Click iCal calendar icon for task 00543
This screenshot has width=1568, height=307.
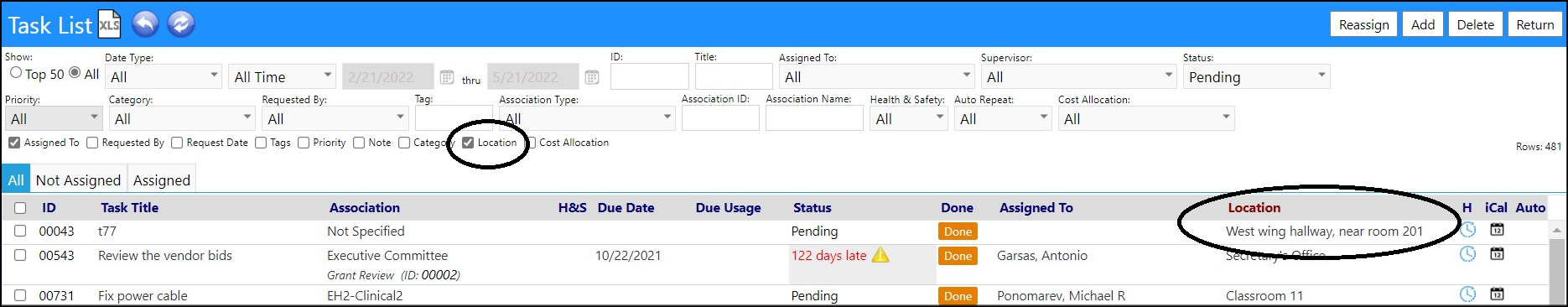[1497, 253]
